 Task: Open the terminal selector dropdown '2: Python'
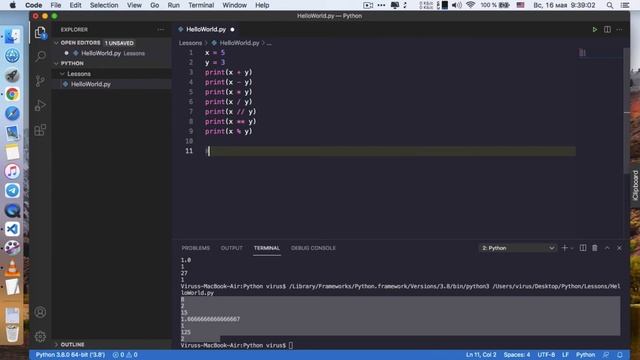pos(518,248)
